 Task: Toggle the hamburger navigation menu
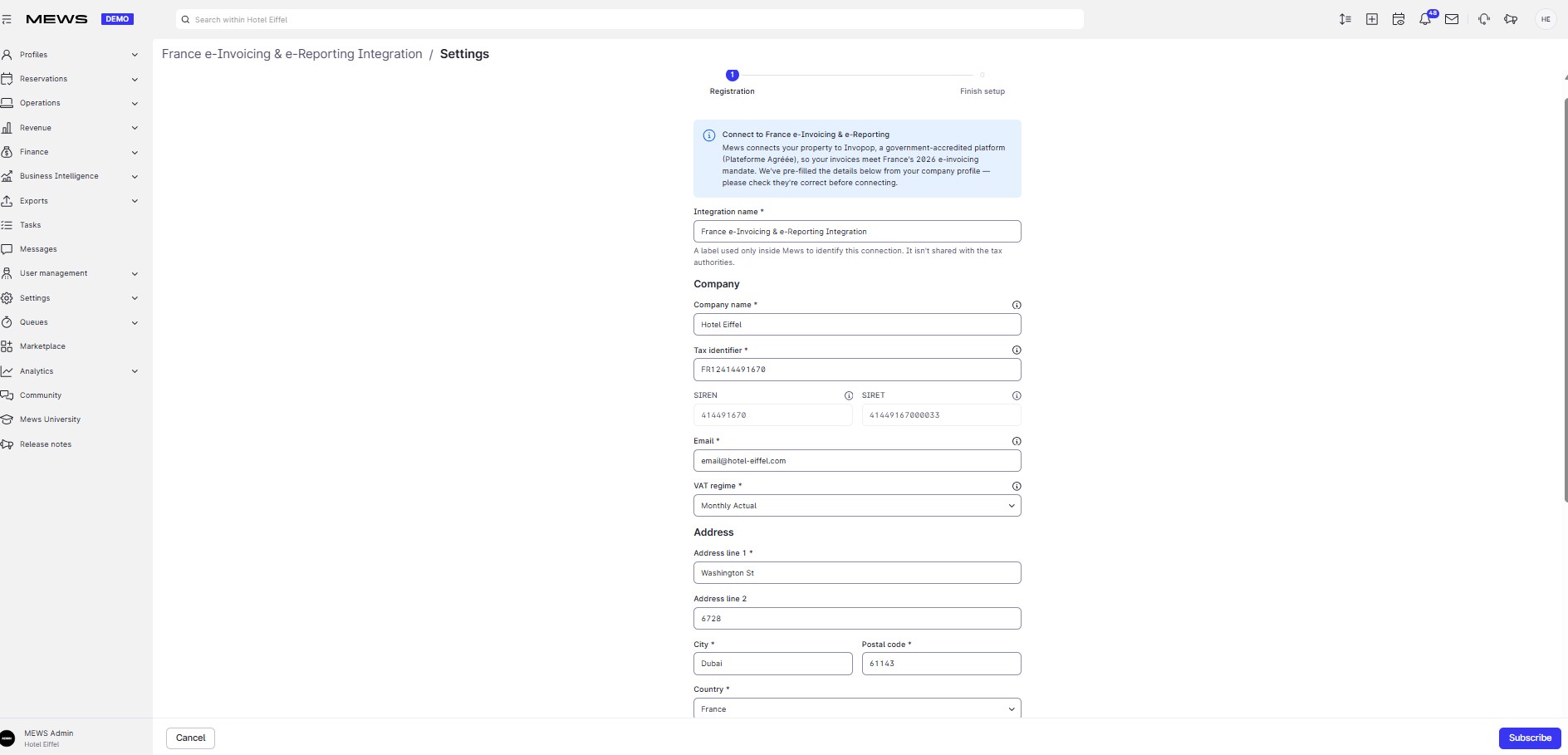(7, 19)
